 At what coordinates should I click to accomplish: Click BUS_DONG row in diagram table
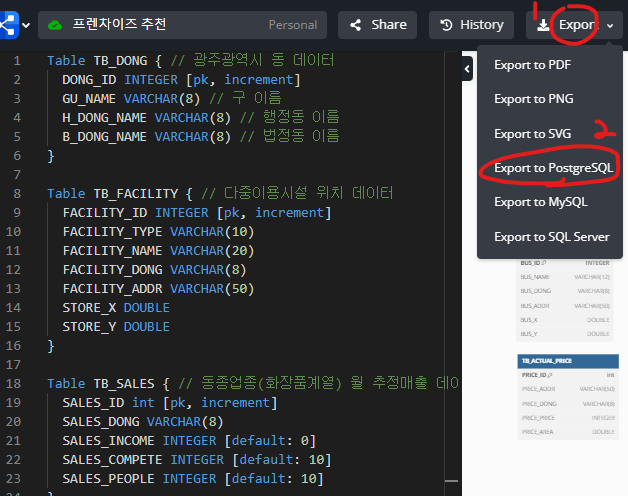coord(565,291)
